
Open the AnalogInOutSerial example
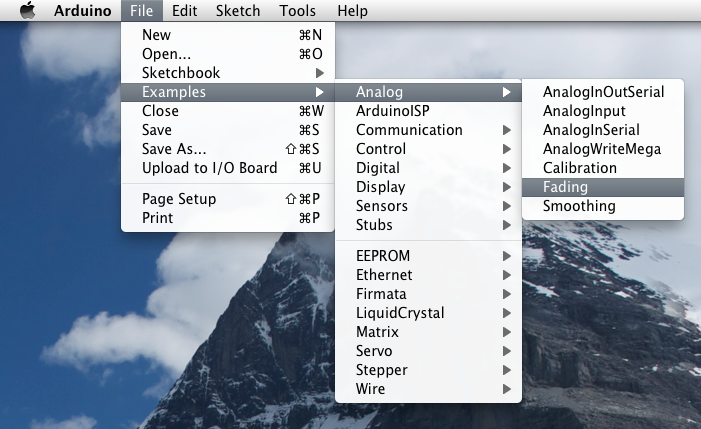click(x=603, y=92)
